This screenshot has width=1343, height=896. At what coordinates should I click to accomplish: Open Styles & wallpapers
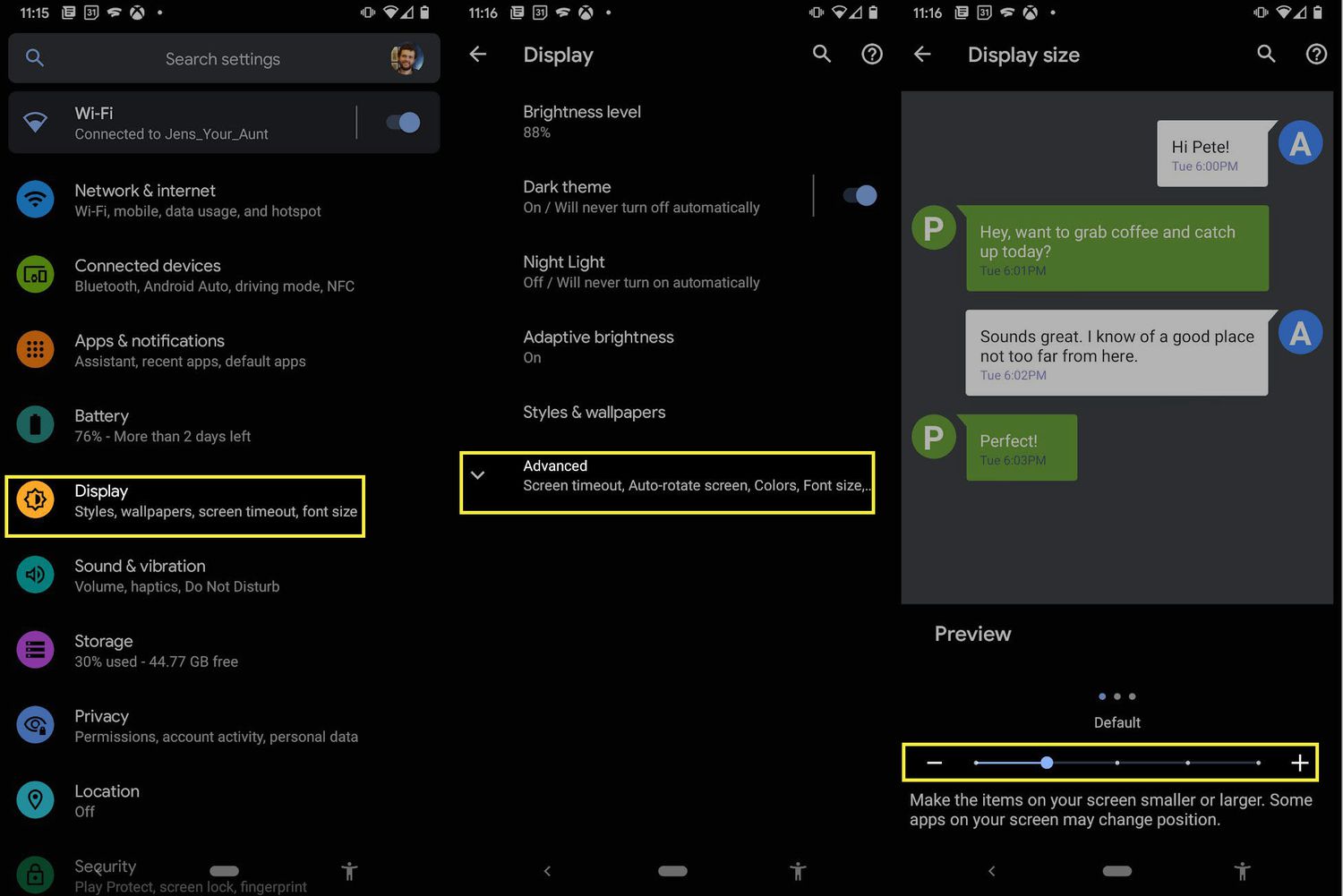click(594, 413)
